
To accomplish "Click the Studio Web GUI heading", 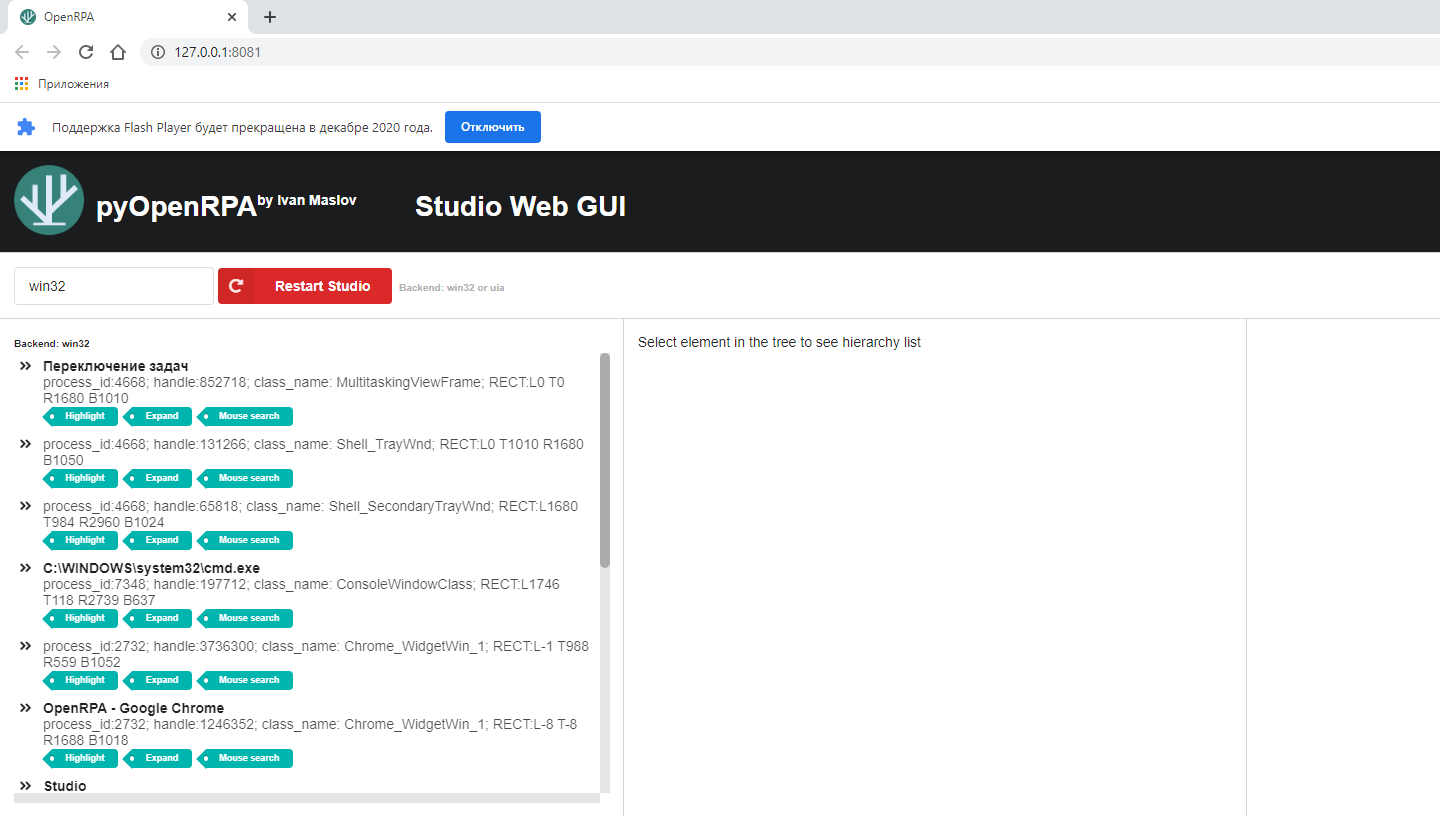I will pyautogui.click(x=520, y=206).
